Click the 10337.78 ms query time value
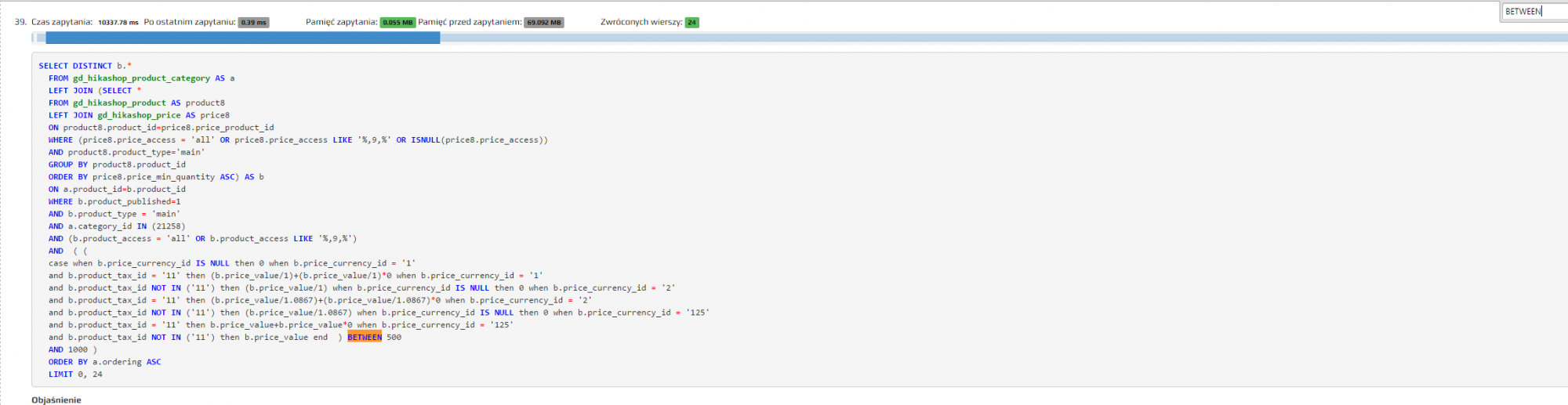 click(118, 23)
